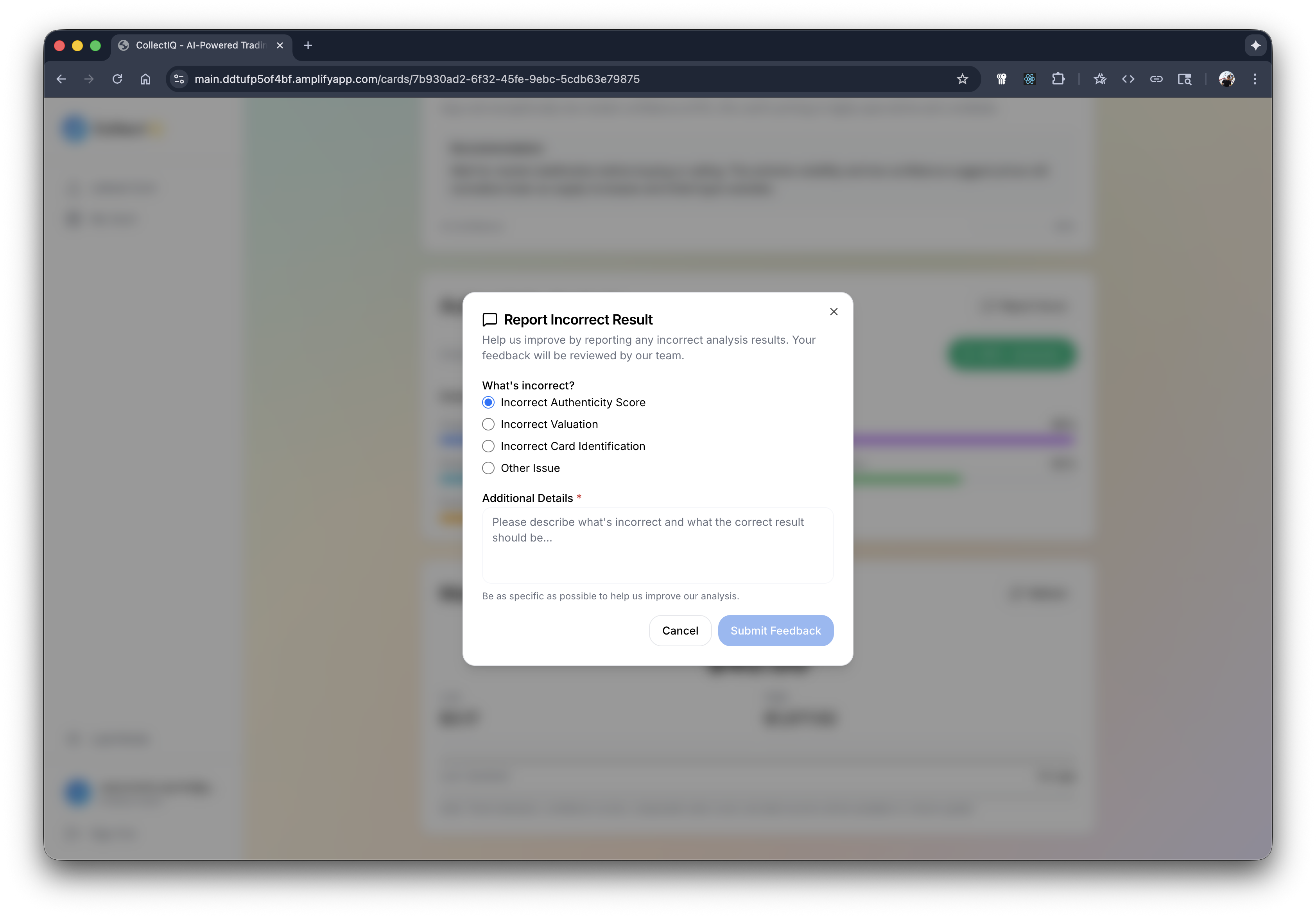Viewport: 1316px width, 918px height.
Task: Bookmark this page with star icon
Action: pyautogui.click(x=962, y=79)
